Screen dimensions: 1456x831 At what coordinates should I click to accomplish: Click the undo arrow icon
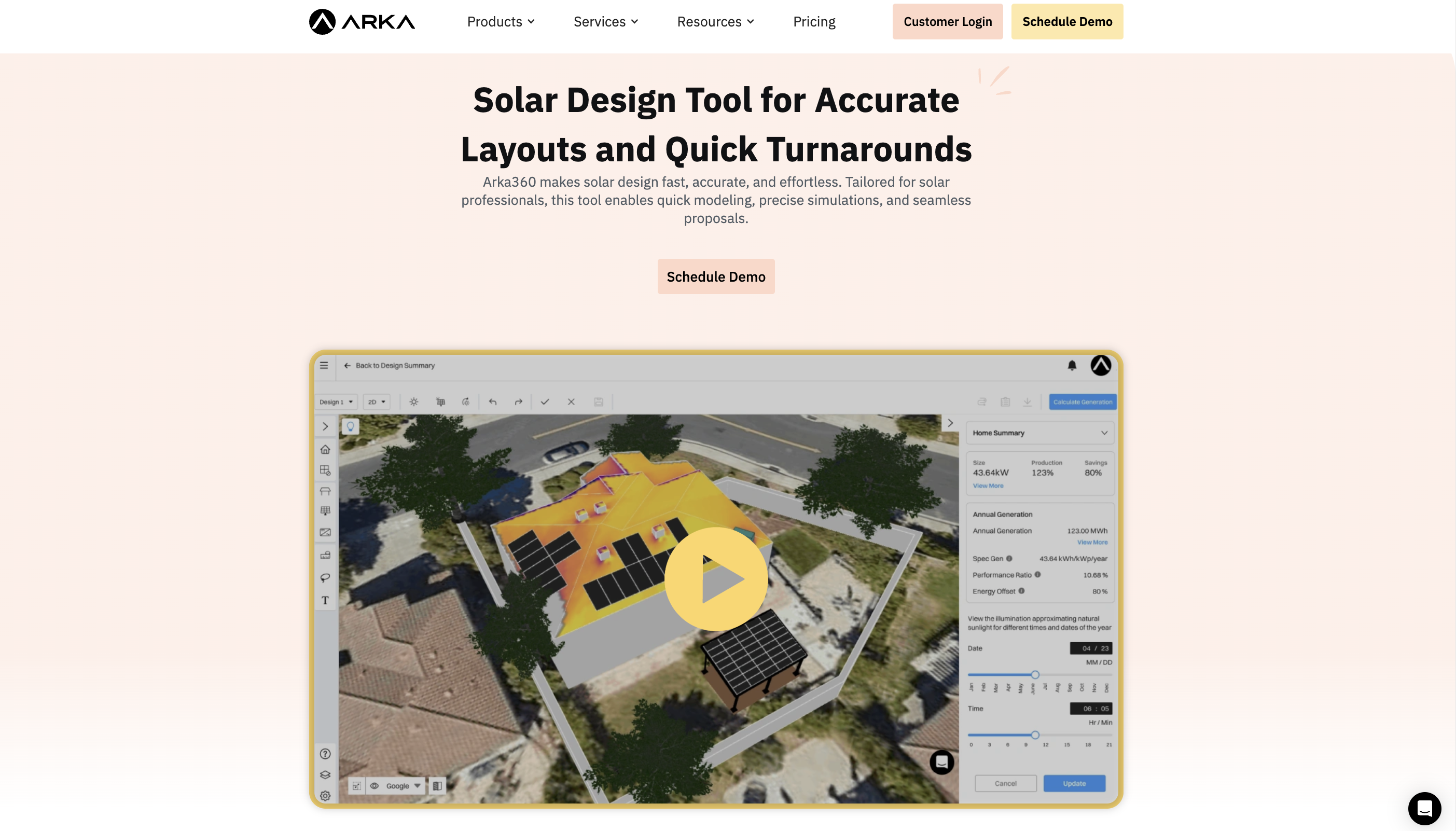(x=492, y=402)
